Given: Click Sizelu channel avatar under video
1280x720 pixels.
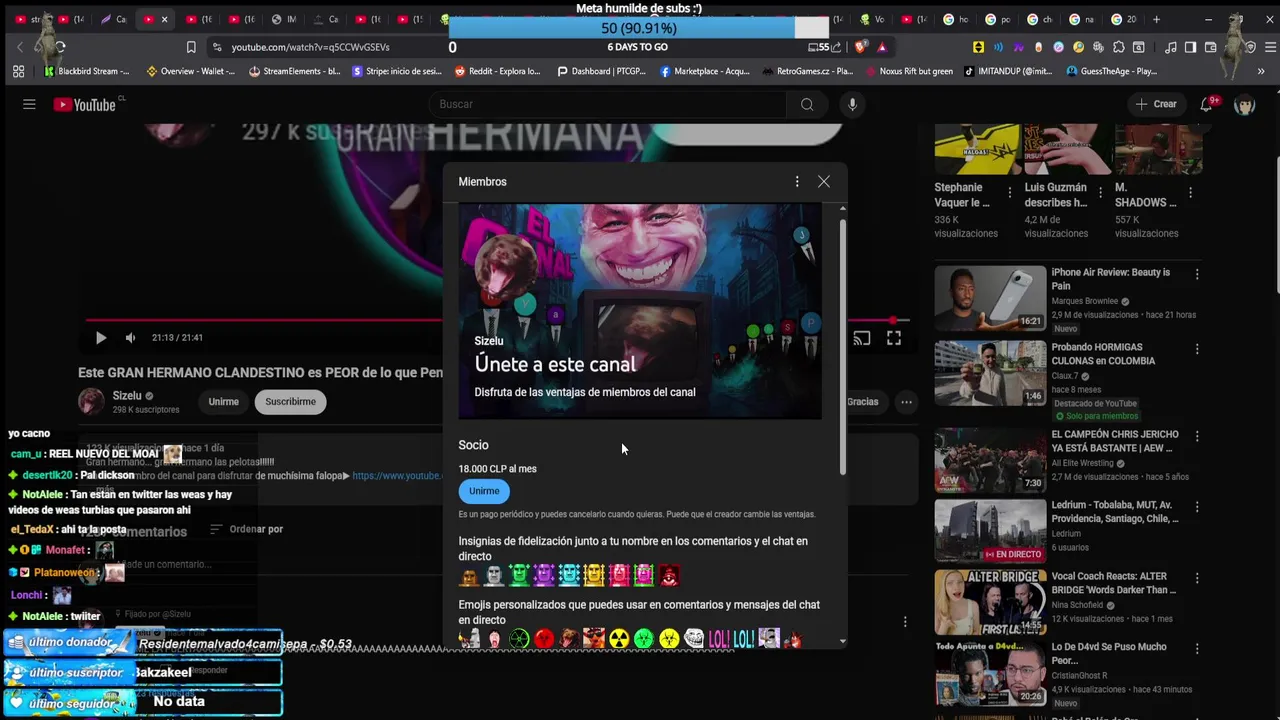Looking at the screenshot, I should [x=91, y=401].
